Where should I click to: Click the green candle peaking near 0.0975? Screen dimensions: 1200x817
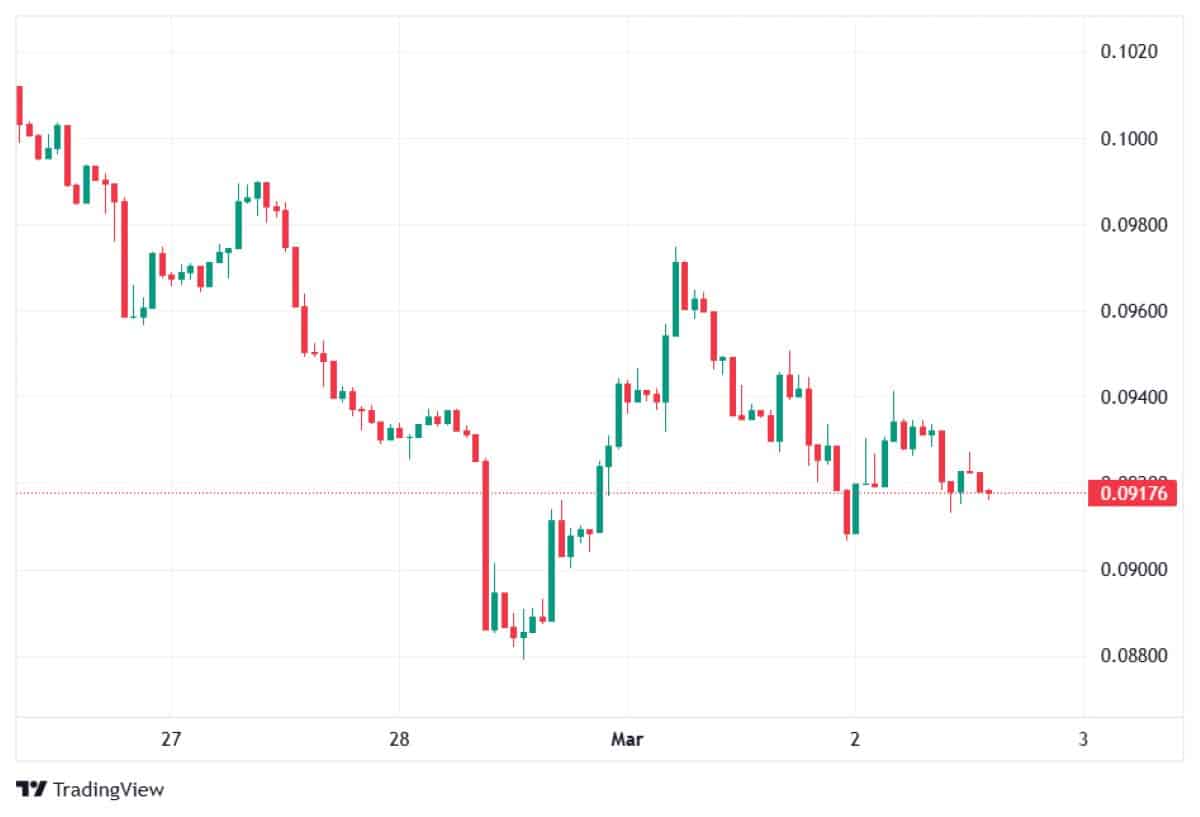675,298
